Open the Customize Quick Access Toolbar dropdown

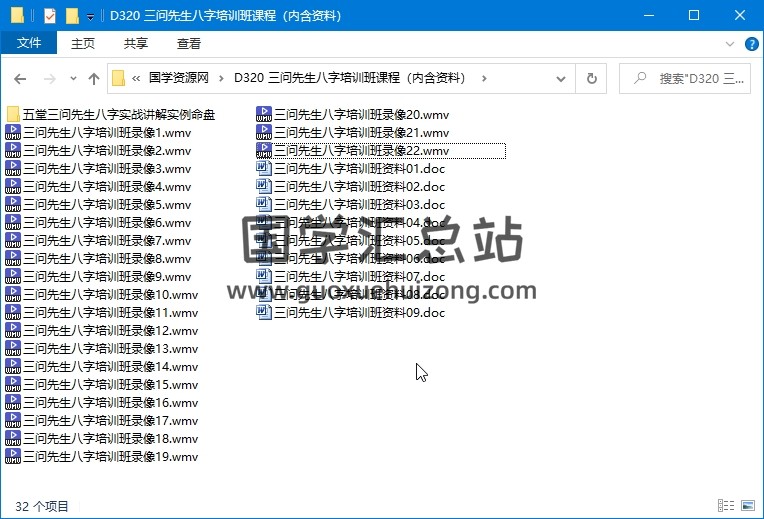click(90, 17)
